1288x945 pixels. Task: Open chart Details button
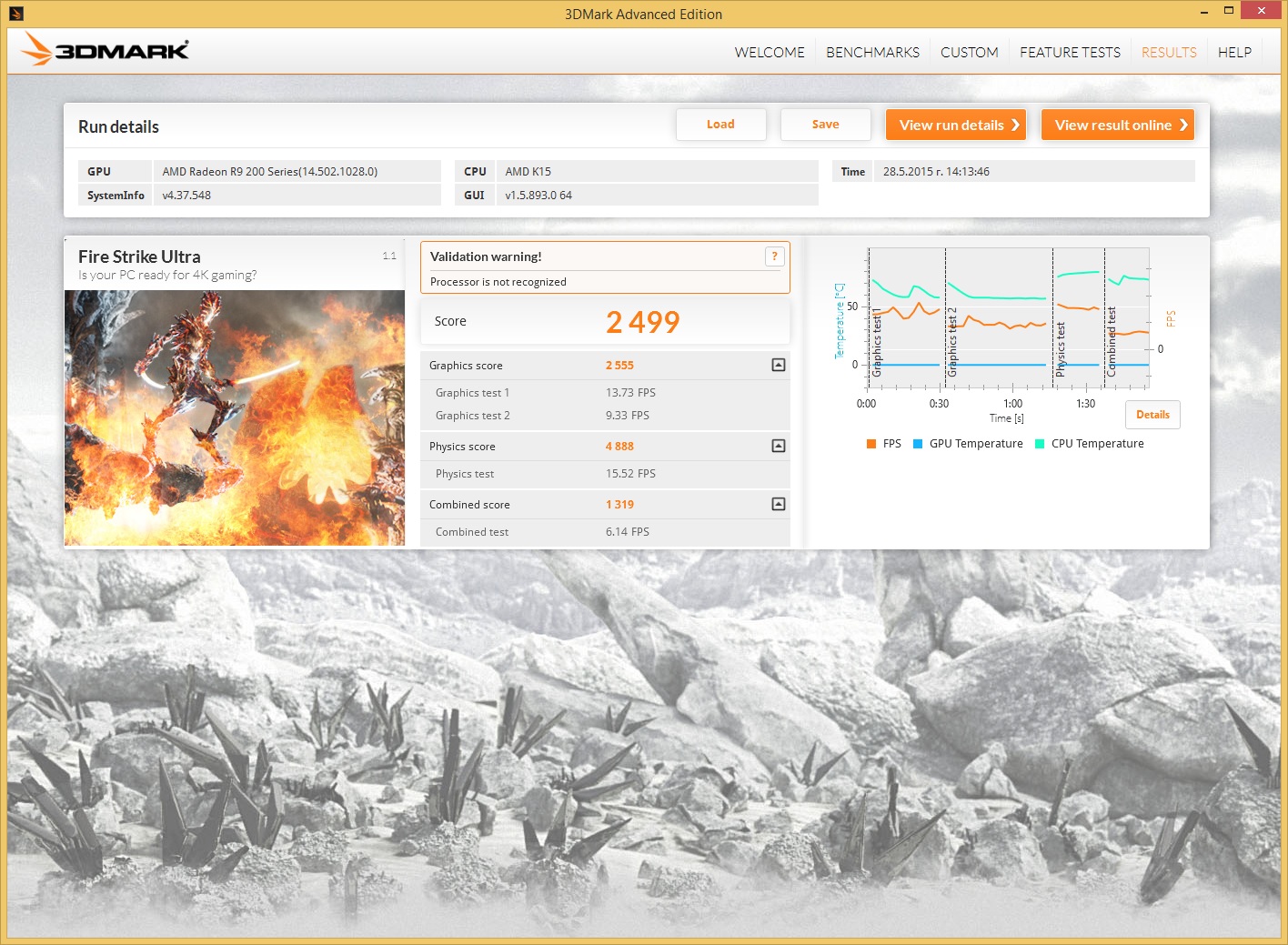tap(1152, 415)
